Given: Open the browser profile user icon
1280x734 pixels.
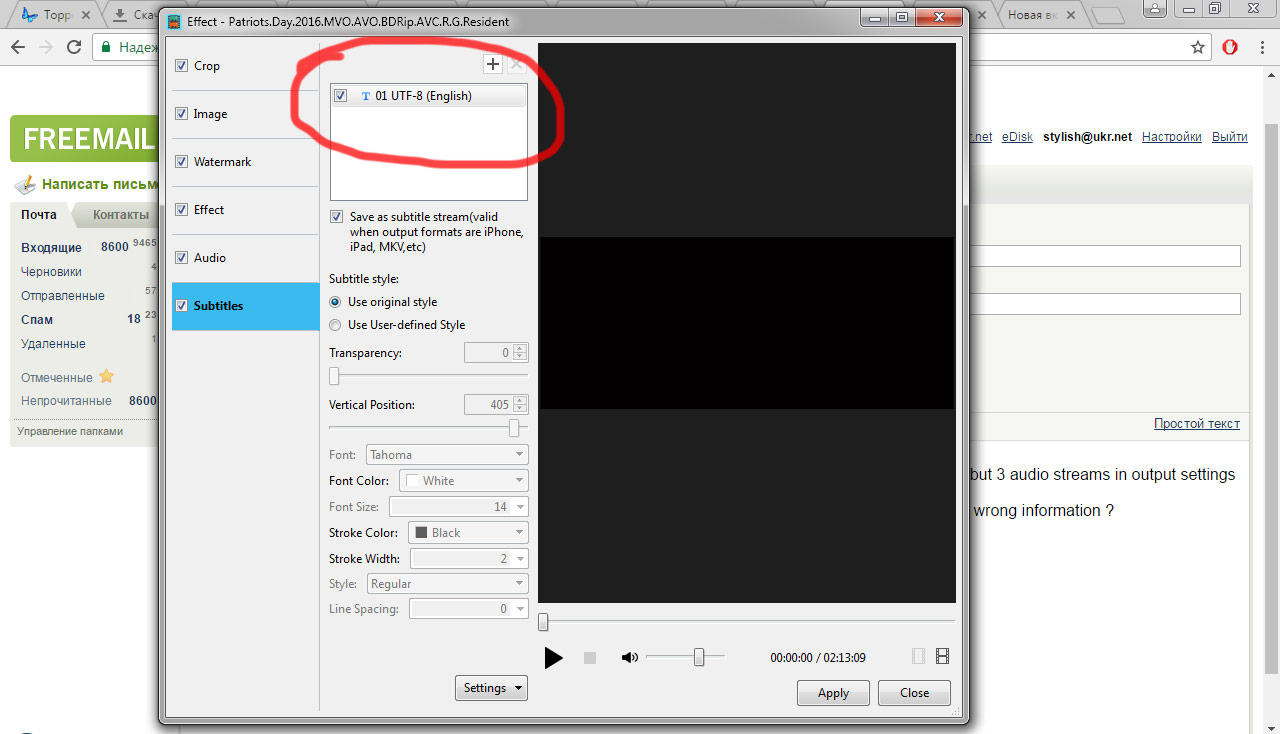Looking at the screenshot, I should coord(1156,8).
